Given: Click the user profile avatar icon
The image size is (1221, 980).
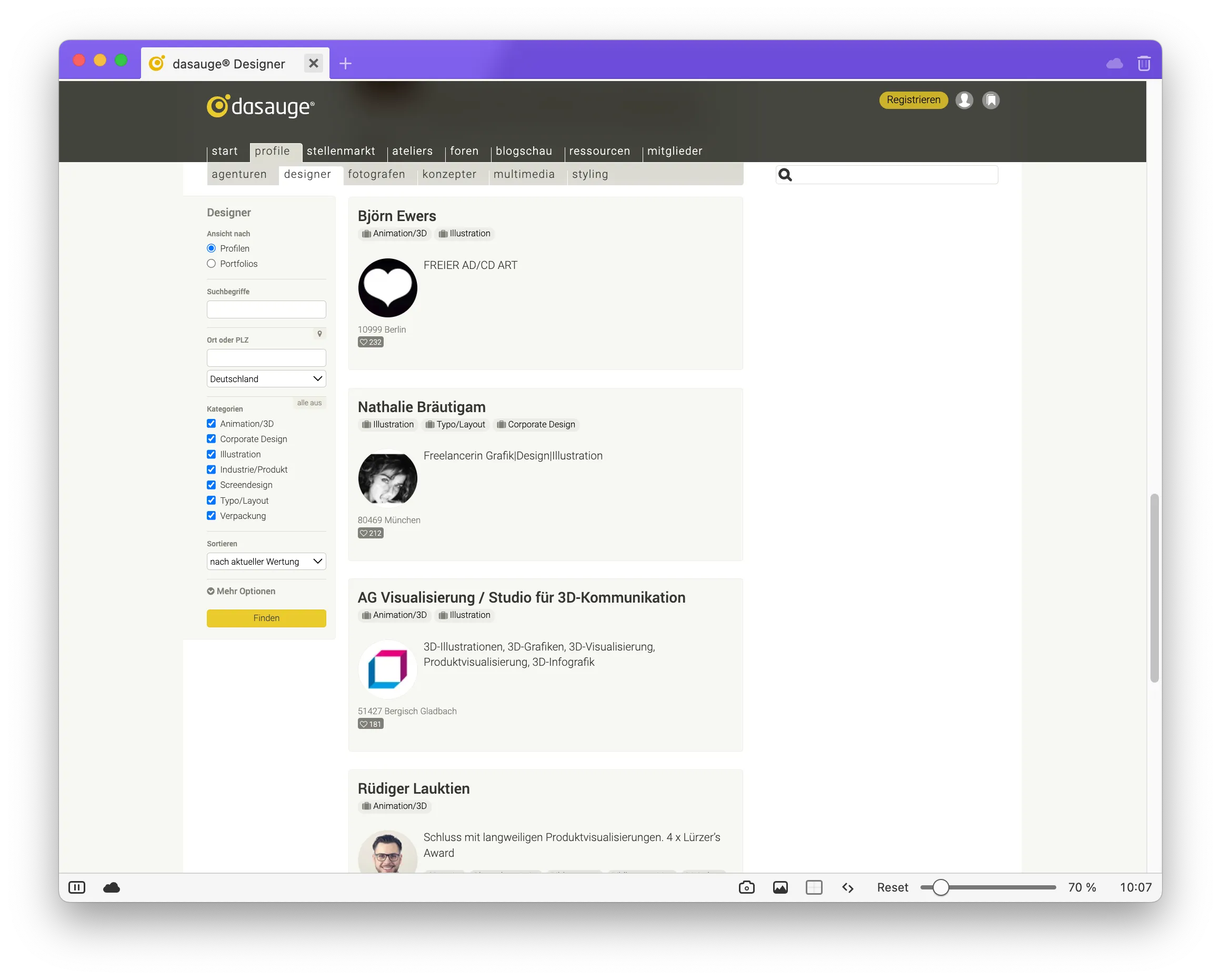Looking at the screenshot, I should point(964,101).
